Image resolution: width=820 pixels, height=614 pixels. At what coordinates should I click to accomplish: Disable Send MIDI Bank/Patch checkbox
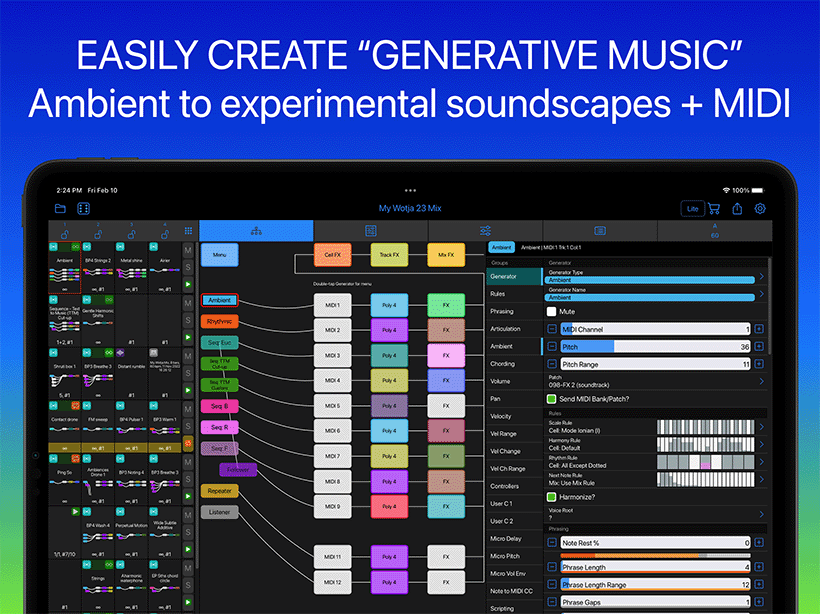pyautogui.click(x=551, y=399)
